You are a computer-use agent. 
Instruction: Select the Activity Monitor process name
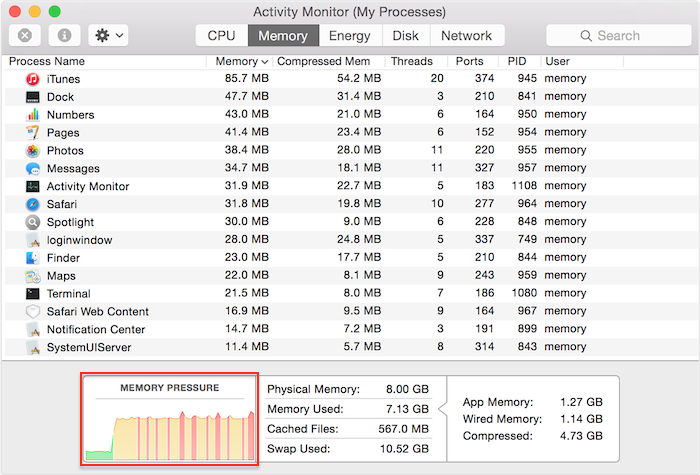[x=88, y=186]
